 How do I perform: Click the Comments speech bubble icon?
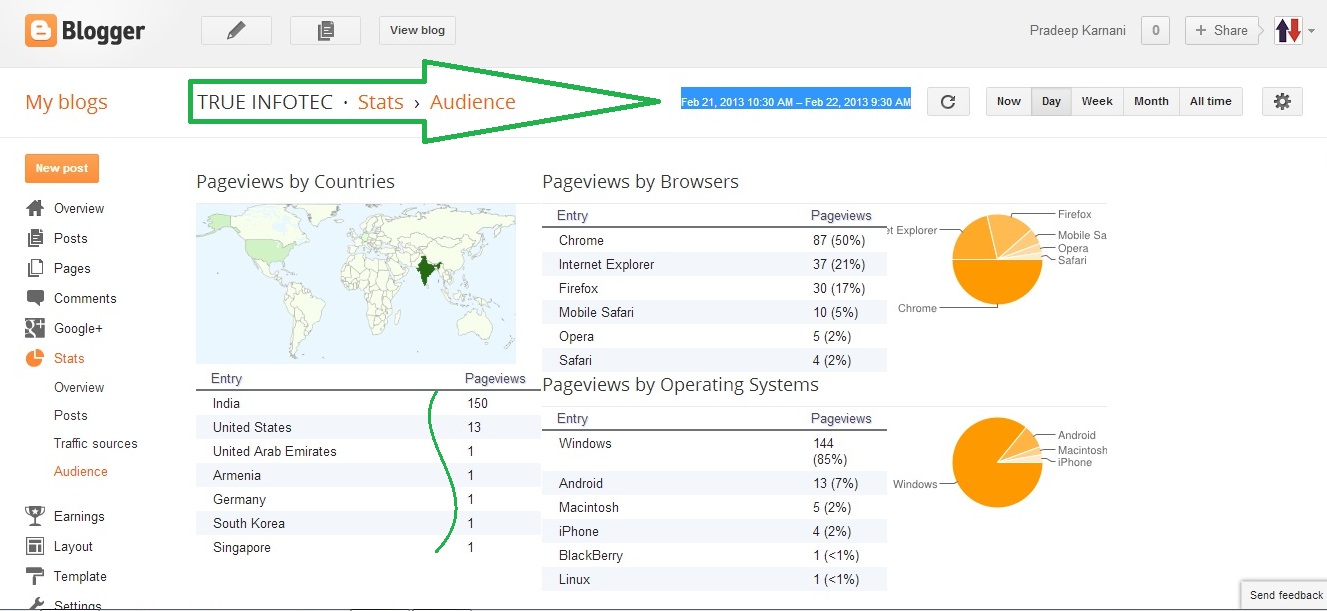coord(35,298)
